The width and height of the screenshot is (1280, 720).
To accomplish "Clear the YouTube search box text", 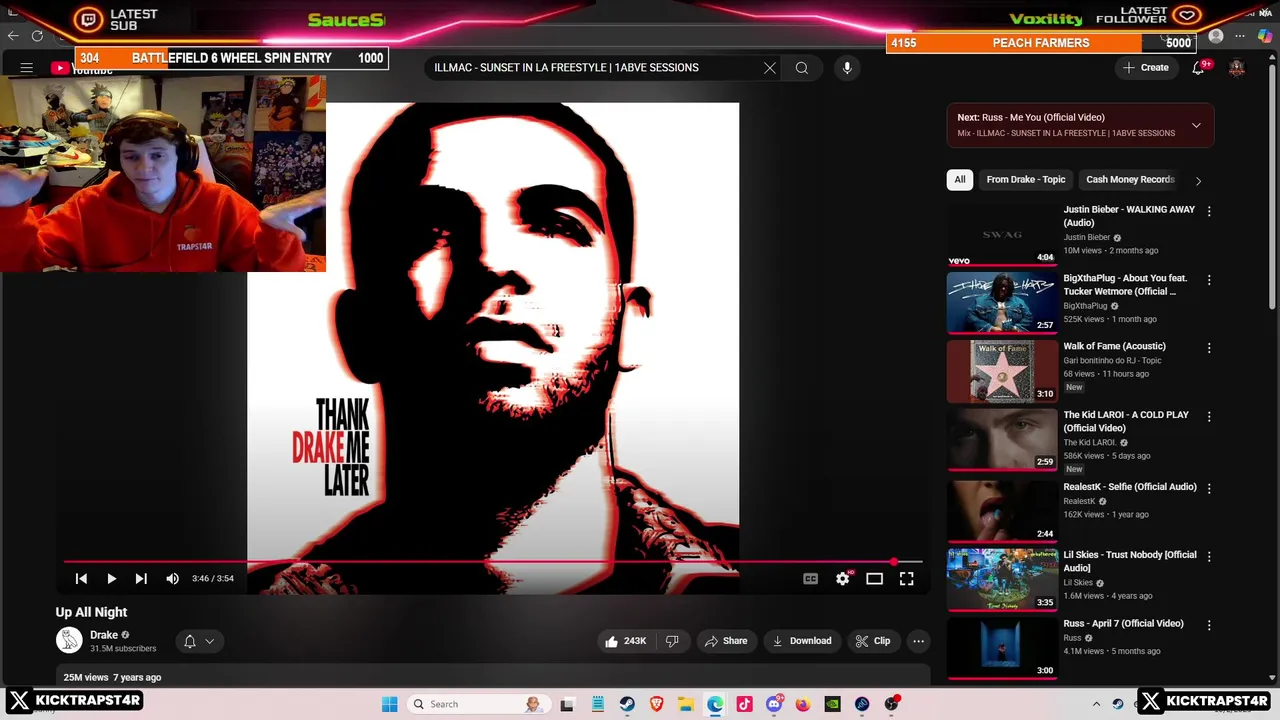I will pos(770,68).
